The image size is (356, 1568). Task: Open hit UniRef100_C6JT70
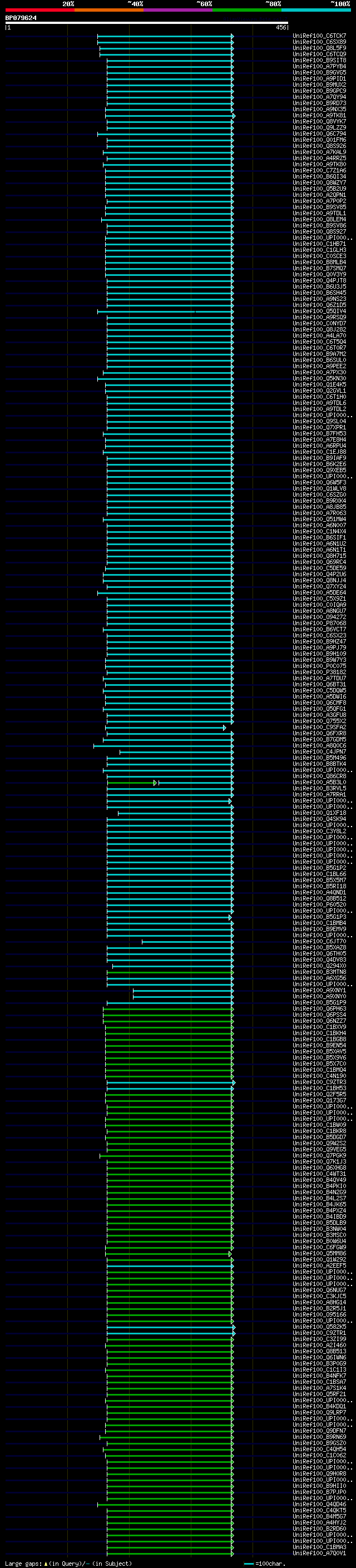coord(319,942)
